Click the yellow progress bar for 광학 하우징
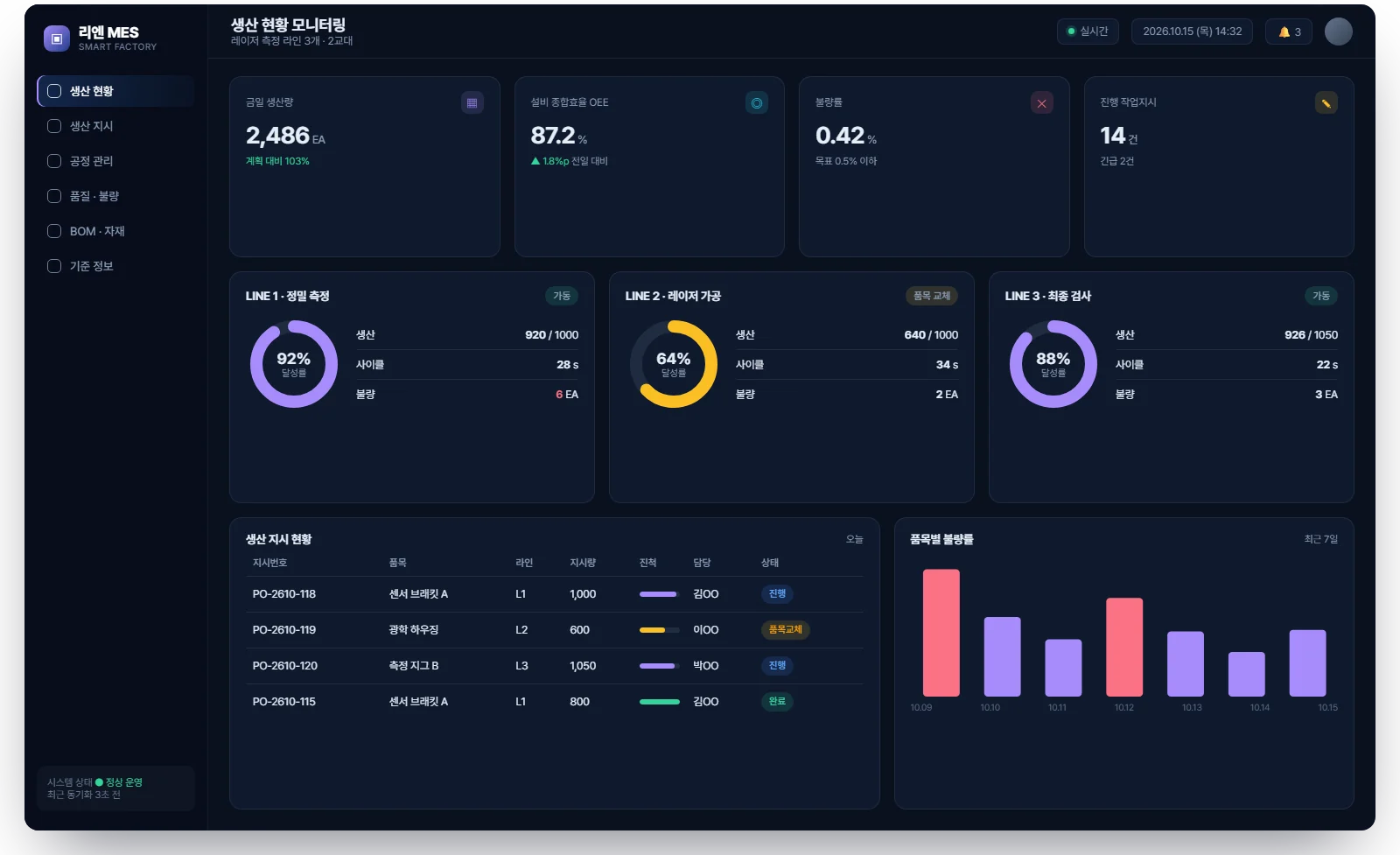Screen dimensions: 1400x855 coord(660,630)
